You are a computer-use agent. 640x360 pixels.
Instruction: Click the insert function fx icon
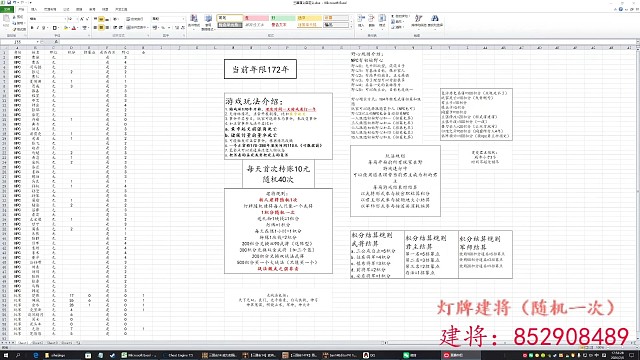(56, 42)
